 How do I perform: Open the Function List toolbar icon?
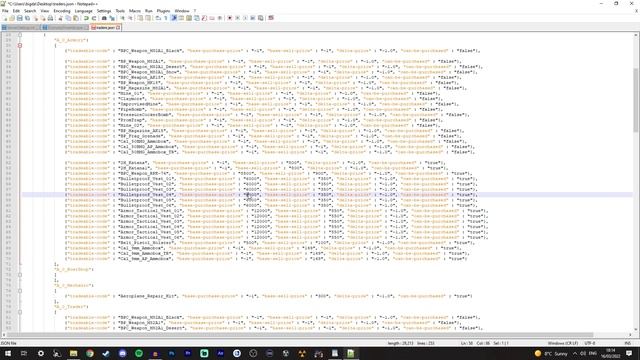click(x=204, y=18)
